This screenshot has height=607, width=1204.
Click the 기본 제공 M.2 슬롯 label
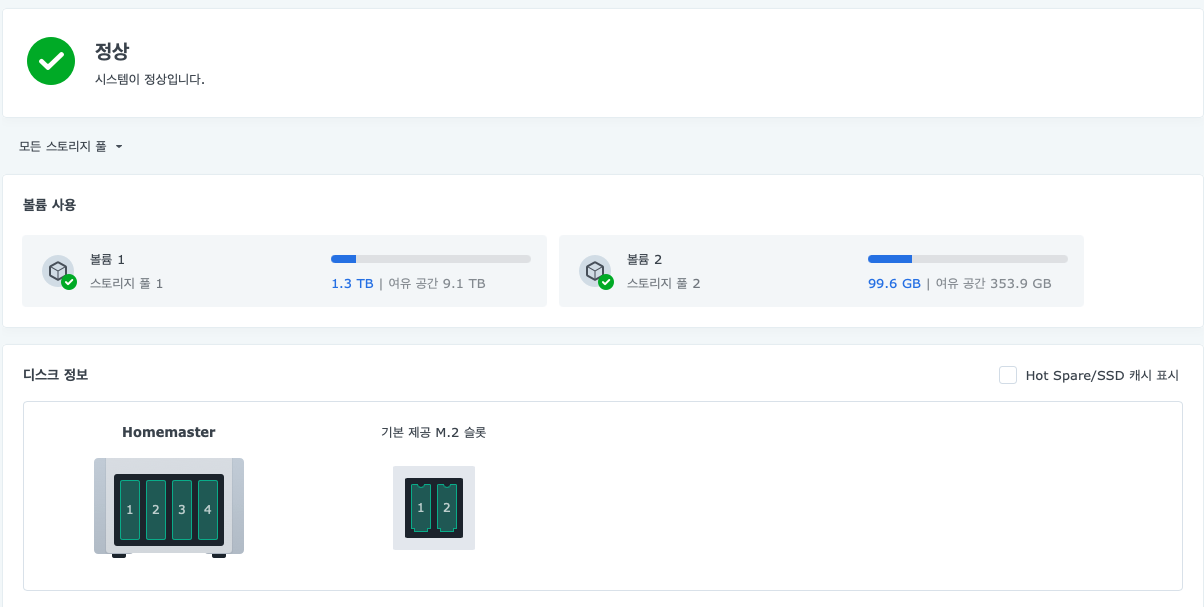[433, 432]
